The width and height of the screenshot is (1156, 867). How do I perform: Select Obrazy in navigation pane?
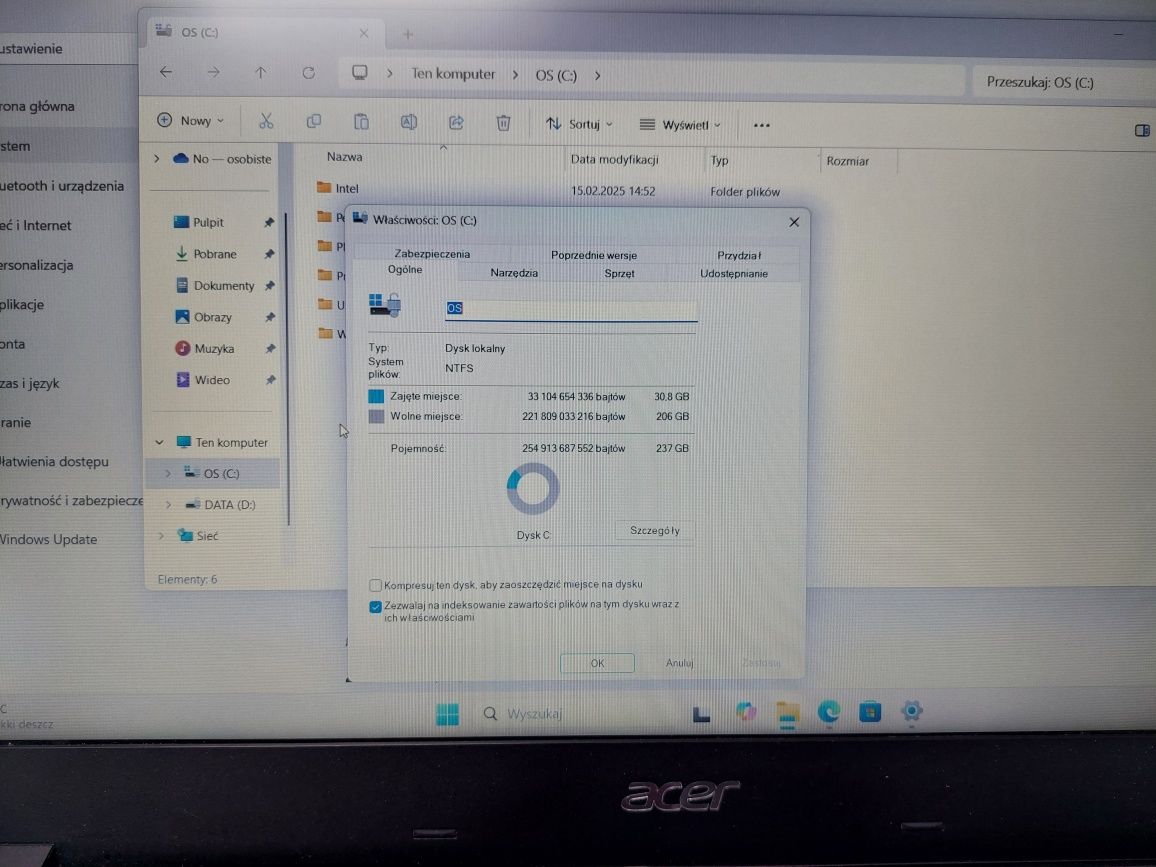pos(212,317)
